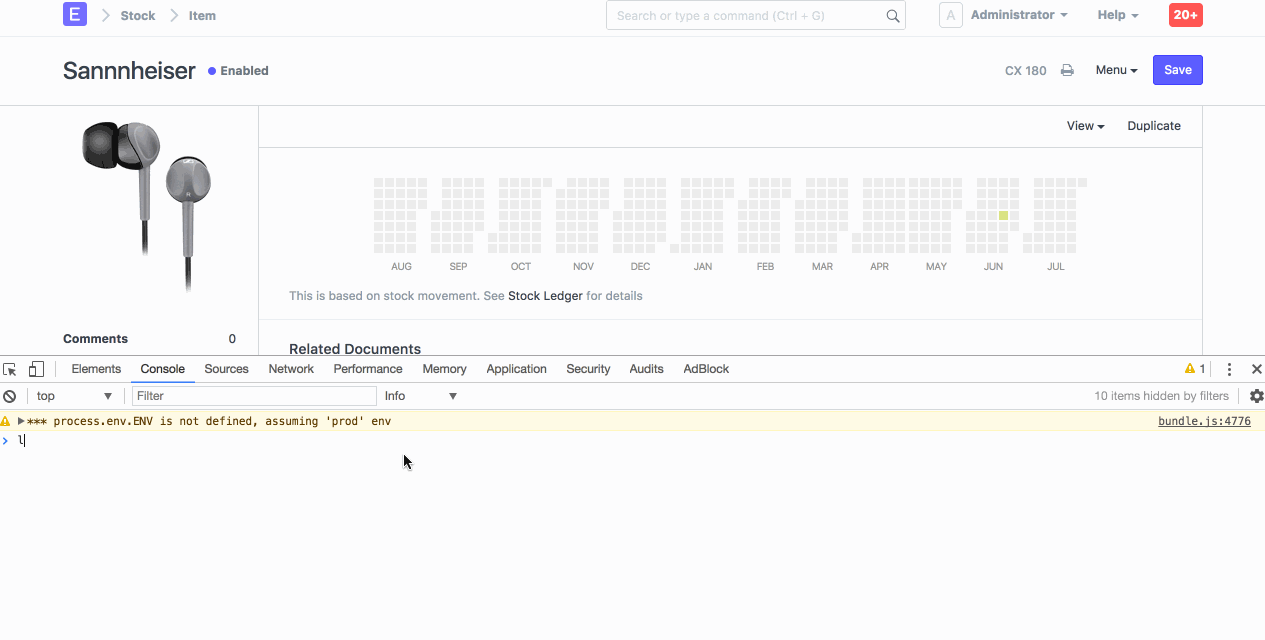Switch to the Security tab

[x=588, y=369]
